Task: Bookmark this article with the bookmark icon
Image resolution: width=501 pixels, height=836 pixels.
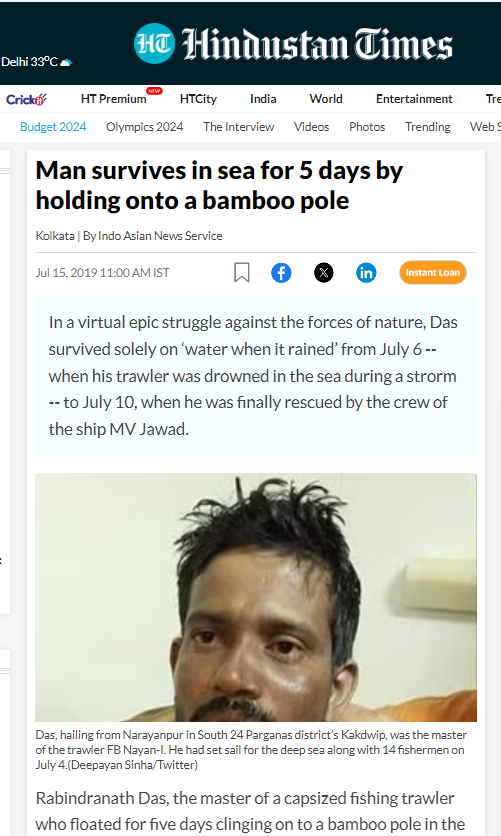Action: pyautogui.click(x=241, y=272)
